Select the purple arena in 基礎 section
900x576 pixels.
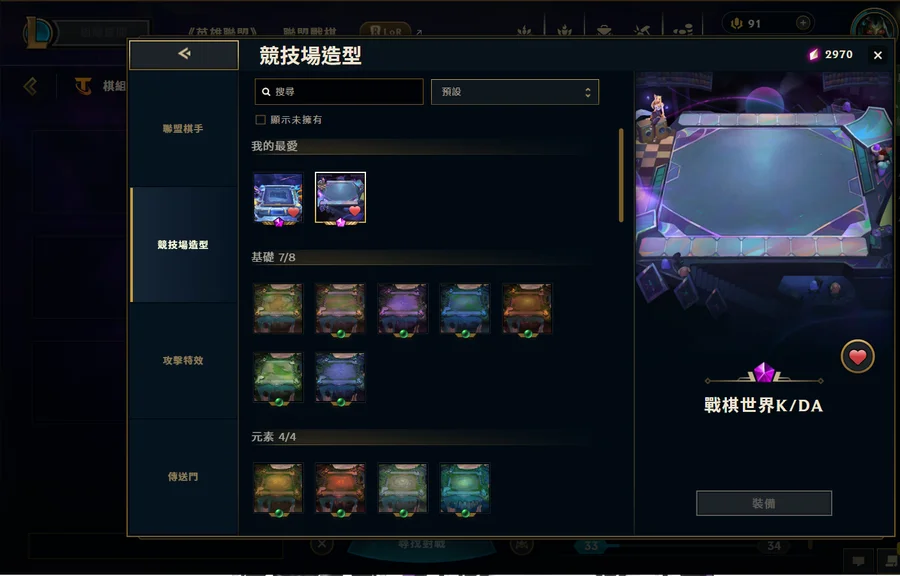click(x=402, y=309)
